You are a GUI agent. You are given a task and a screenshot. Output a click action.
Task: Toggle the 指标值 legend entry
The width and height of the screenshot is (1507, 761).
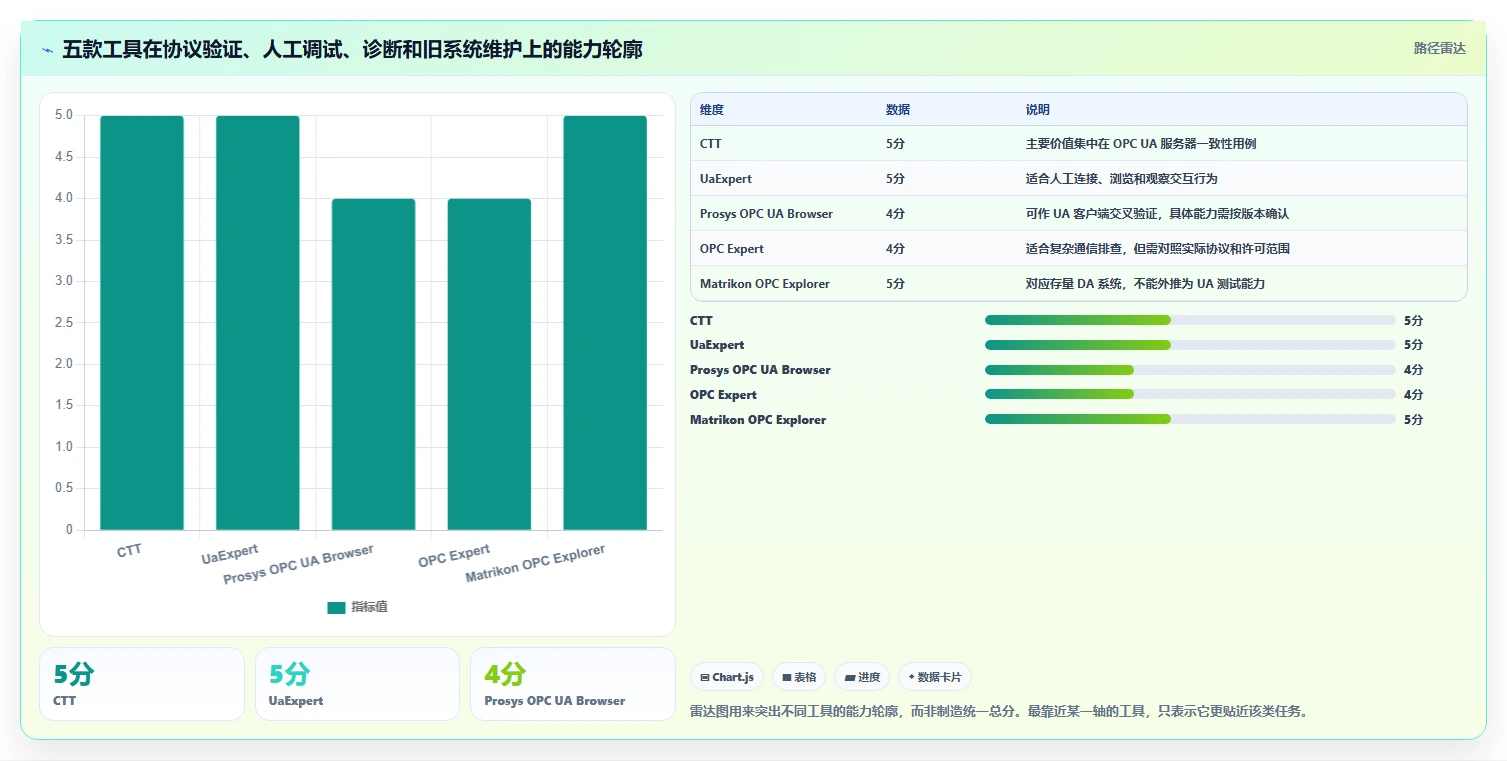coord(357,607)
